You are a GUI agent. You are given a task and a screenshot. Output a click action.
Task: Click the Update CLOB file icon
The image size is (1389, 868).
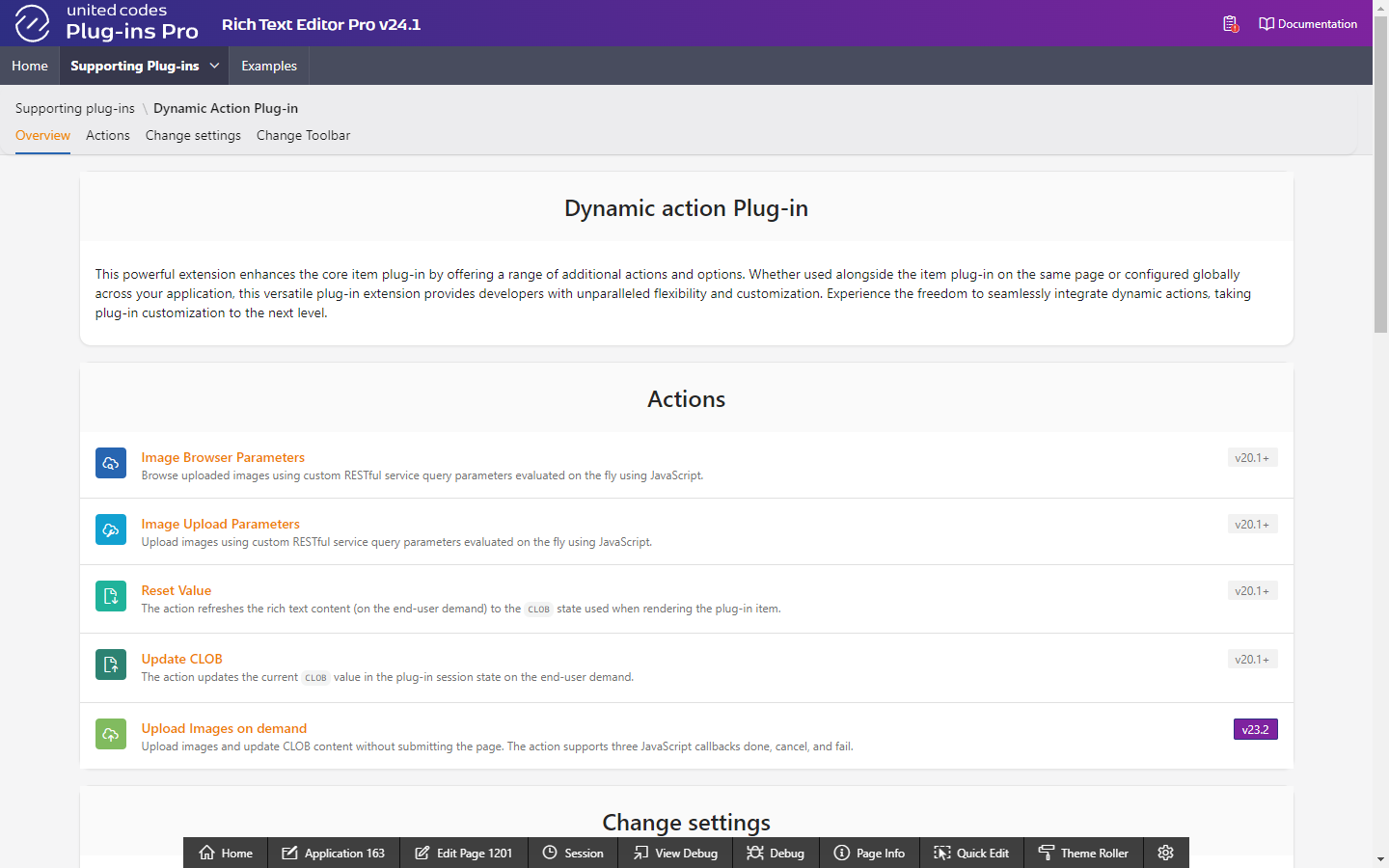click(111, 665)
